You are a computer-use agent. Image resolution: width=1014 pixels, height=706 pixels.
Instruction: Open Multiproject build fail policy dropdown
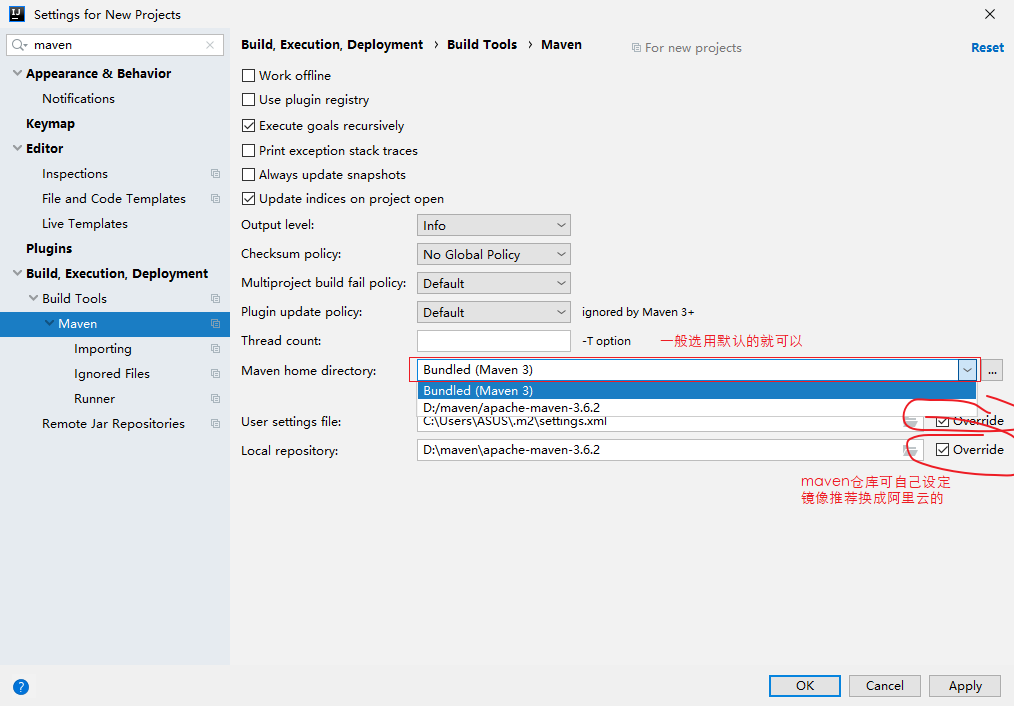tap(493, 283)
